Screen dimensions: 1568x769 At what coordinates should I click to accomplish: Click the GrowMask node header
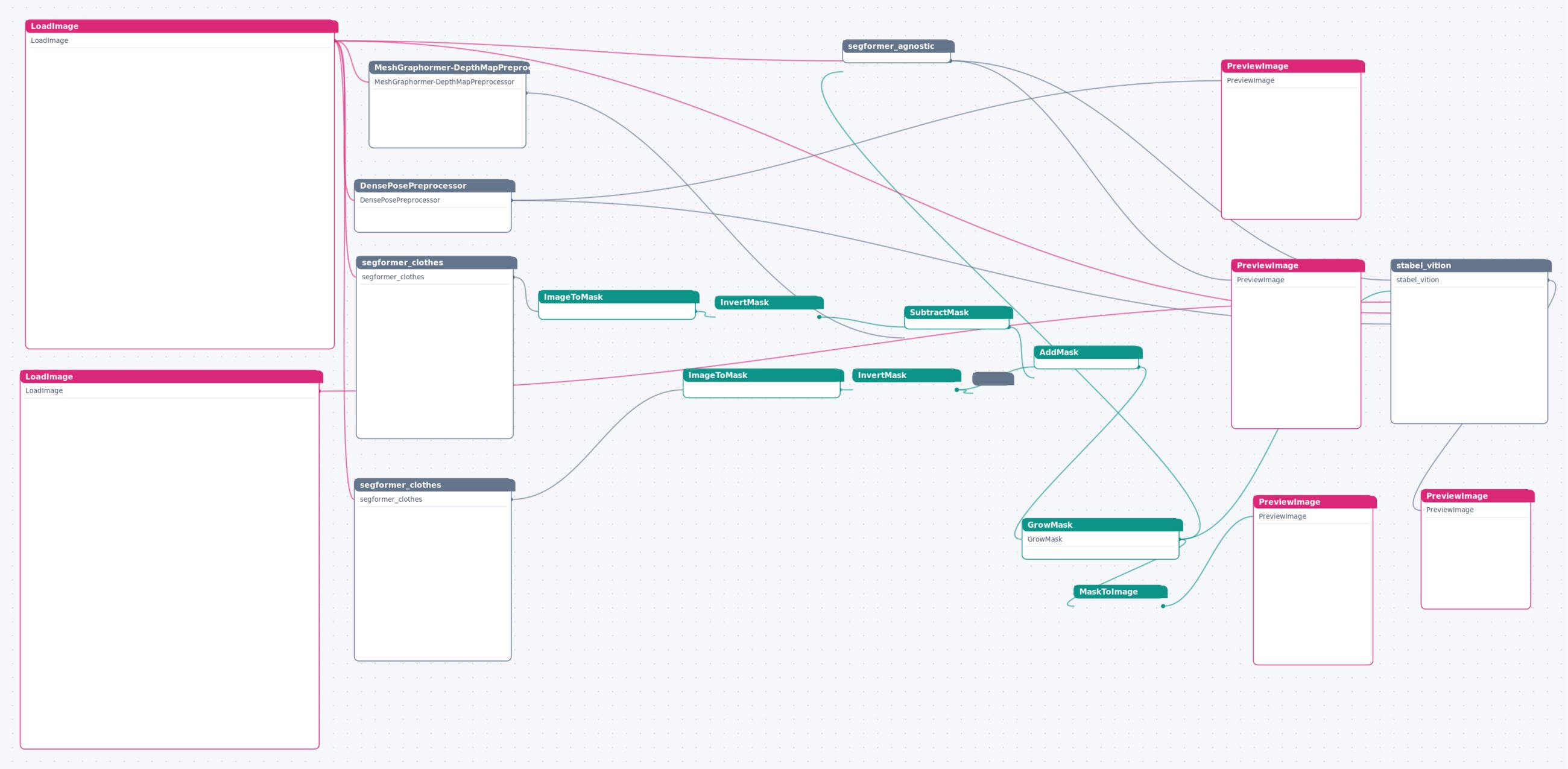(x=1102, y=525)
